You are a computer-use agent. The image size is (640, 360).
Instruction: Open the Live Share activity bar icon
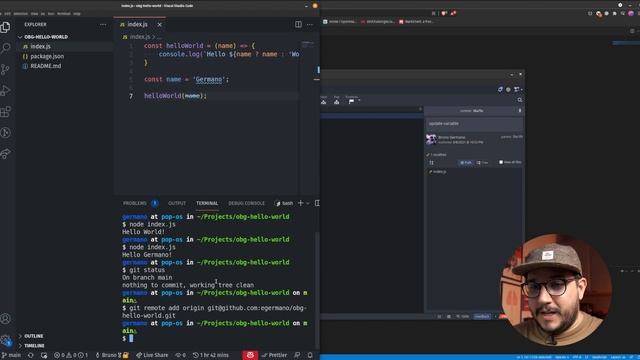(6, 153)
